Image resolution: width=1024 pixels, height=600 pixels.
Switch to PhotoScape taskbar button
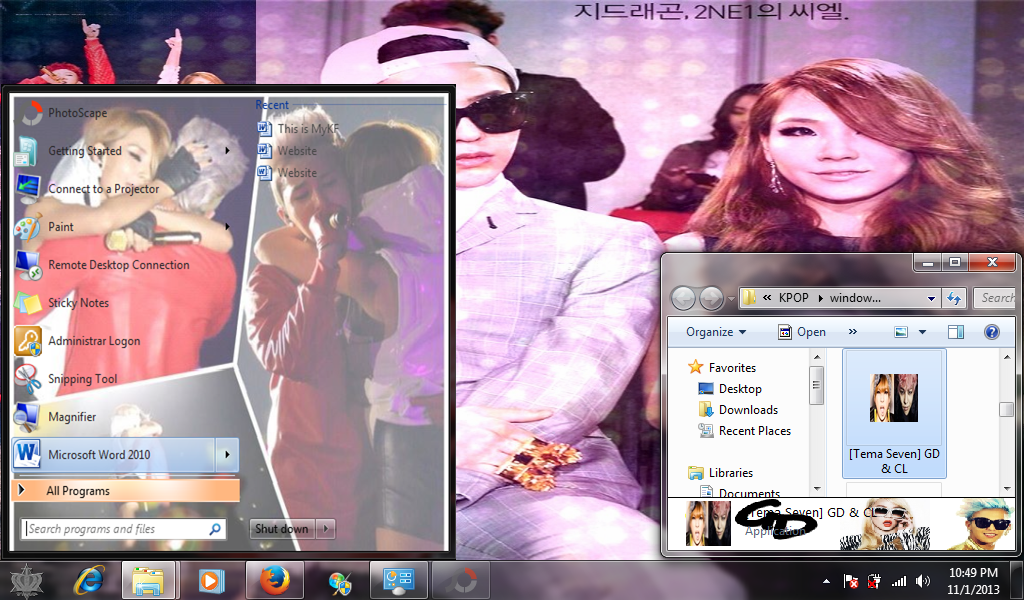461,580
